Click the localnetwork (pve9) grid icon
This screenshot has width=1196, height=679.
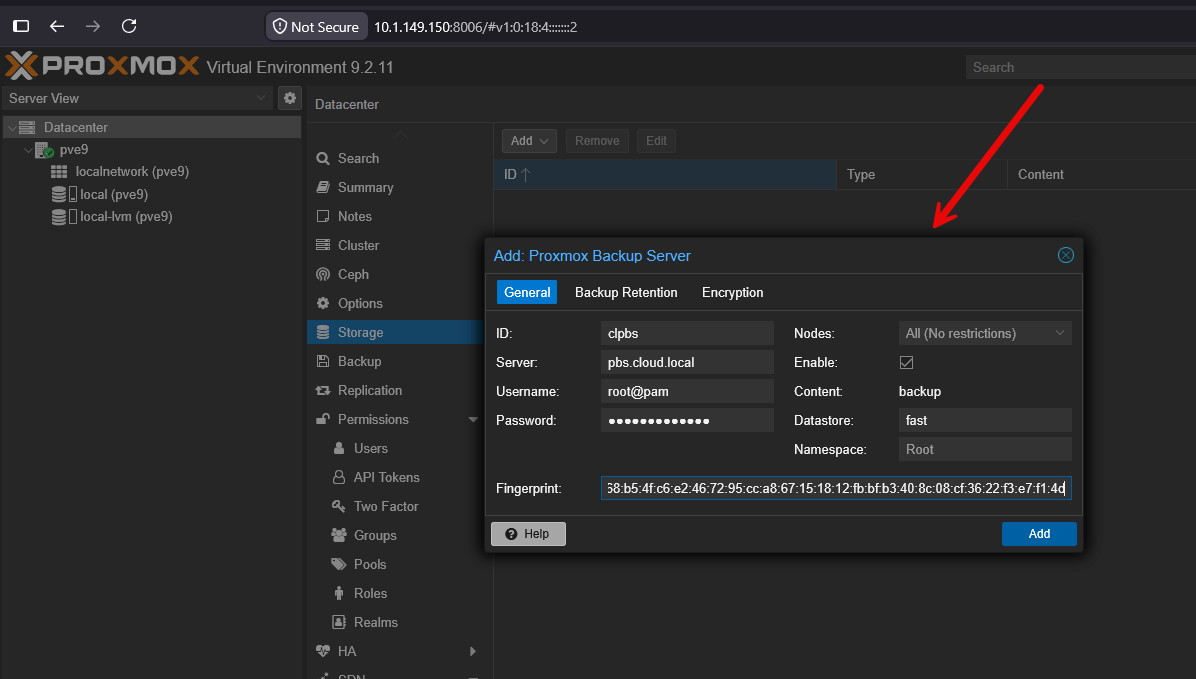pyautogui.click(x=59, y=172)
